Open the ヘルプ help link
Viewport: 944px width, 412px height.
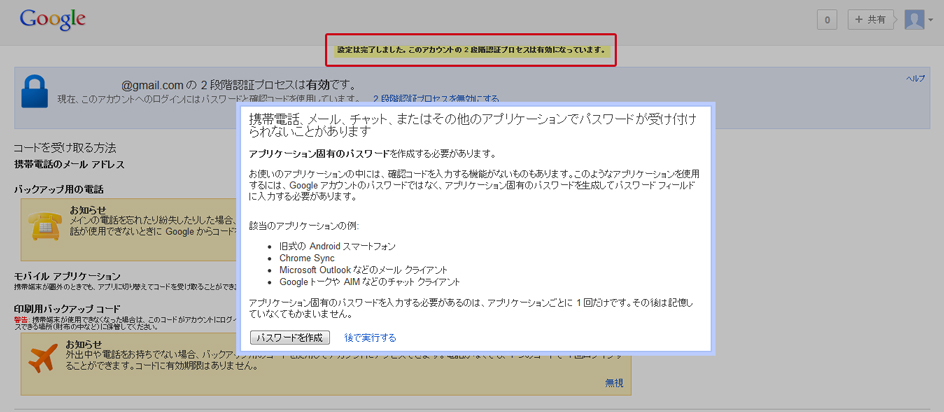pyautogui.click(x=916, y=79)
